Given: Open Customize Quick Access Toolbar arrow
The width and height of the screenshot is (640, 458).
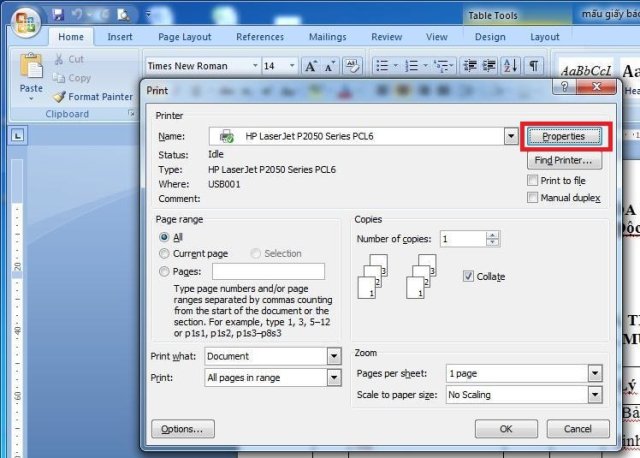Looking at the screenshot, I should 148,14.
